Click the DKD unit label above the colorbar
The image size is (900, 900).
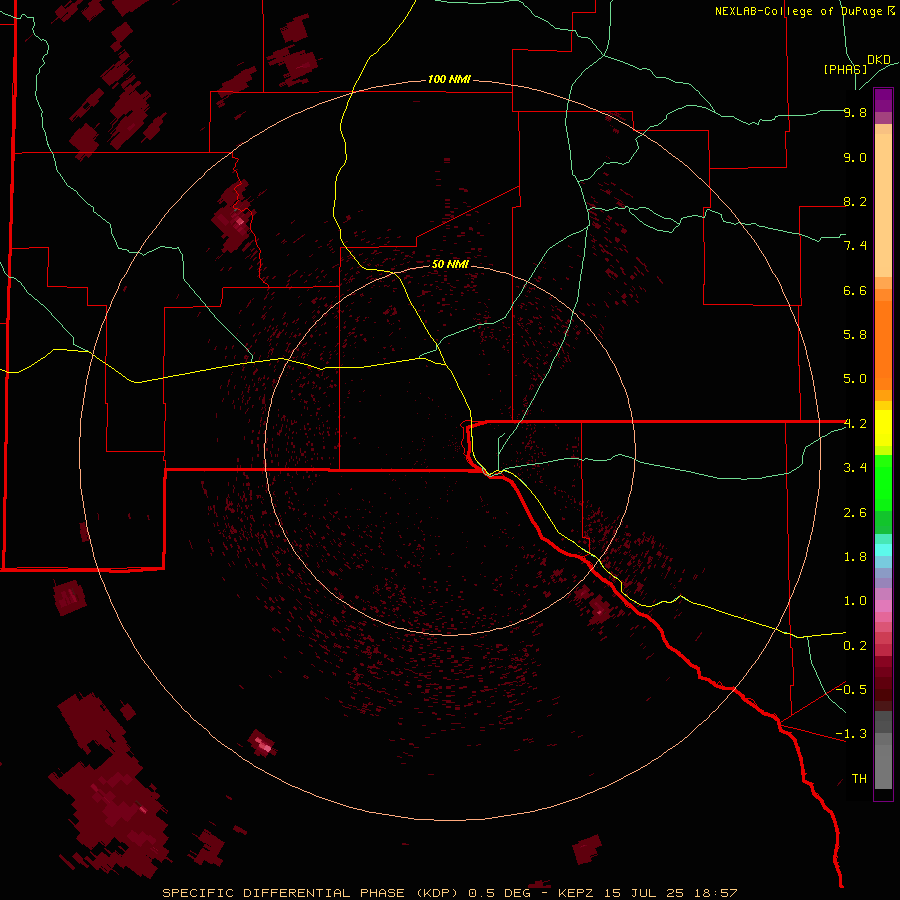[879, 59]
